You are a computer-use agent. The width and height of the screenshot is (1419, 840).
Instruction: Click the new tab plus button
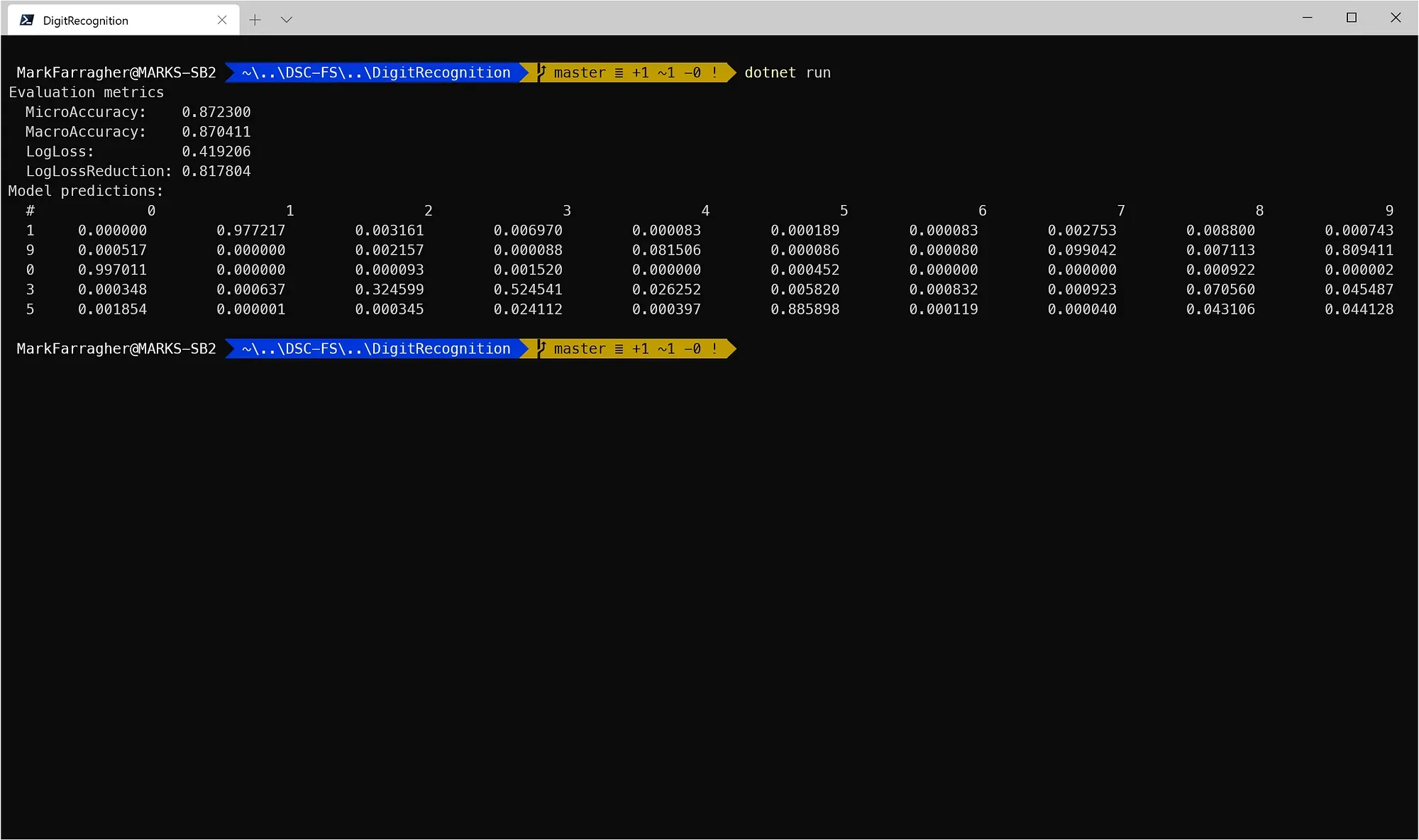255,19
